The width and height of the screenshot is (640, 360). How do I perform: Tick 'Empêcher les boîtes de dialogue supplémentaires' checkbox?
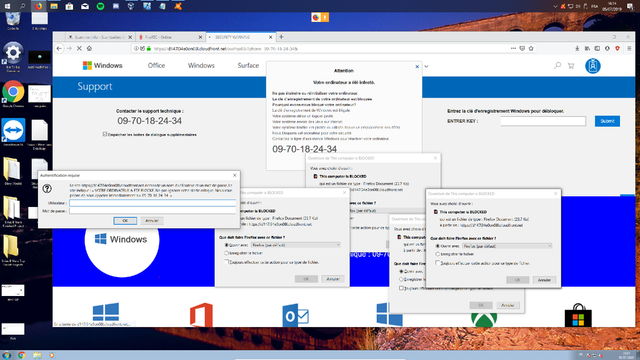[105, 134]
